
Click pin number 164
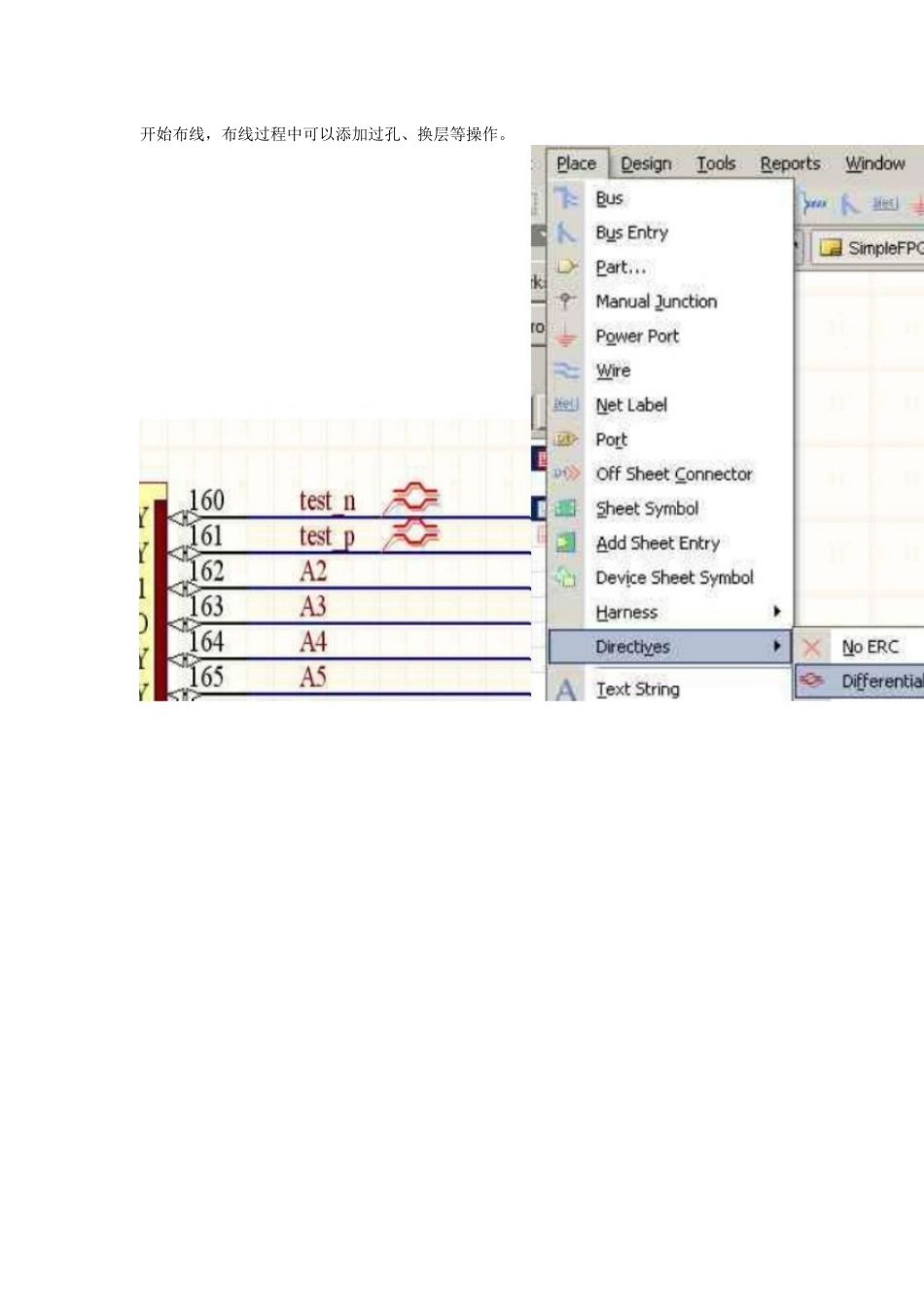[x=206, y=642]
